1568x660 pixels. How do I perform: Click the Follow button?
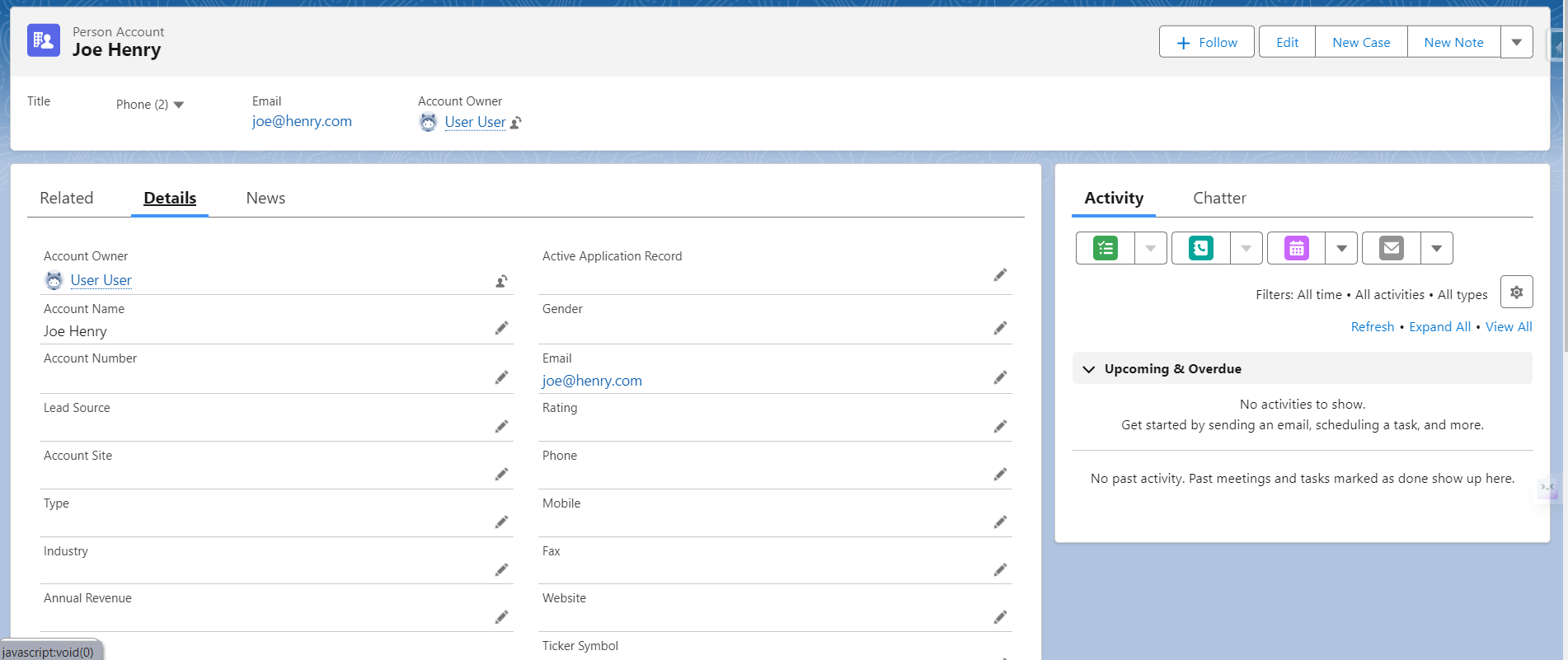coord(1206,42)
